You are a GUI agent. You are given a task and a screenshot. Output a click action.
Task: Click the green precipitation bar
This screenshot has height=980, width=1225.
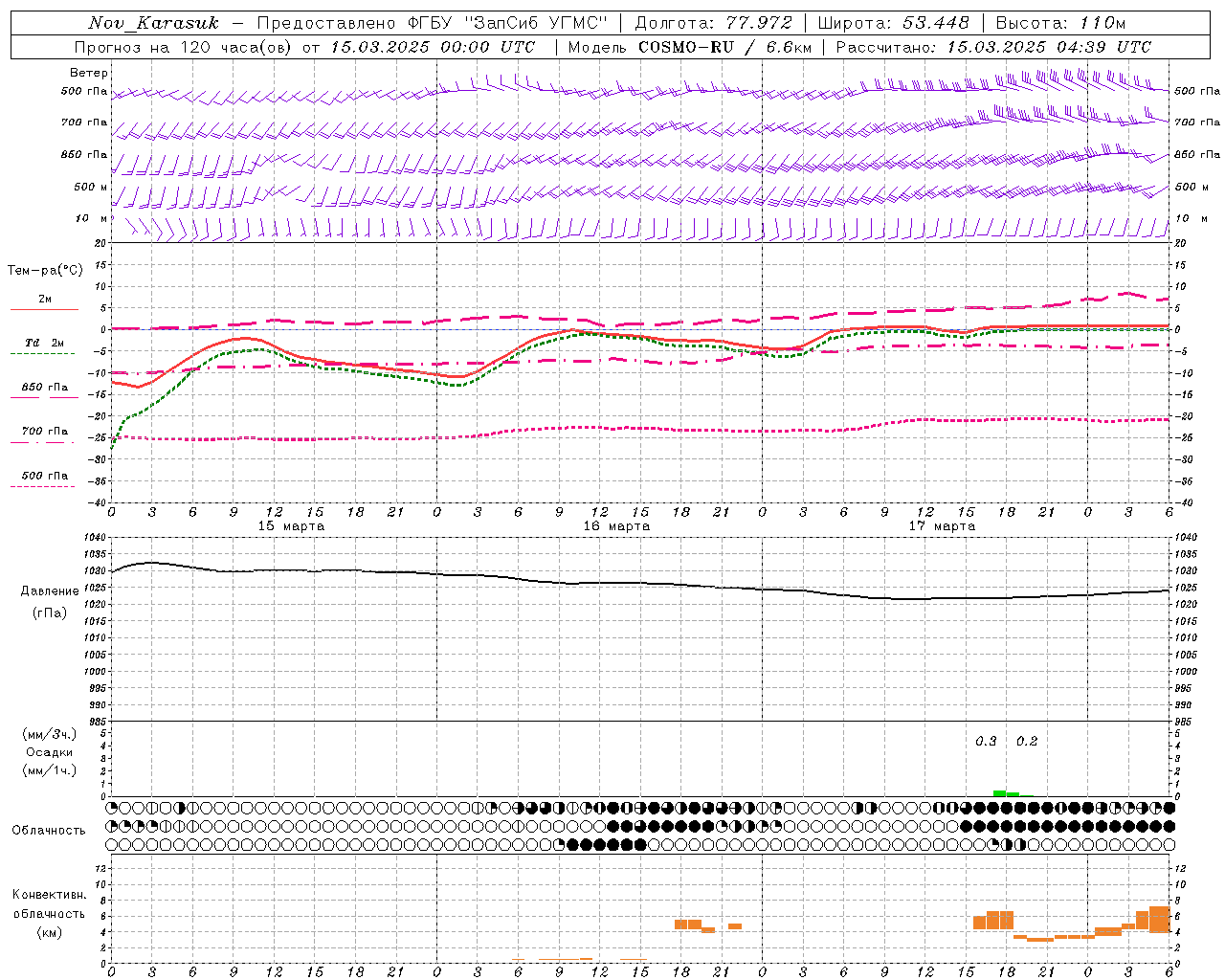click(1006, 793)
